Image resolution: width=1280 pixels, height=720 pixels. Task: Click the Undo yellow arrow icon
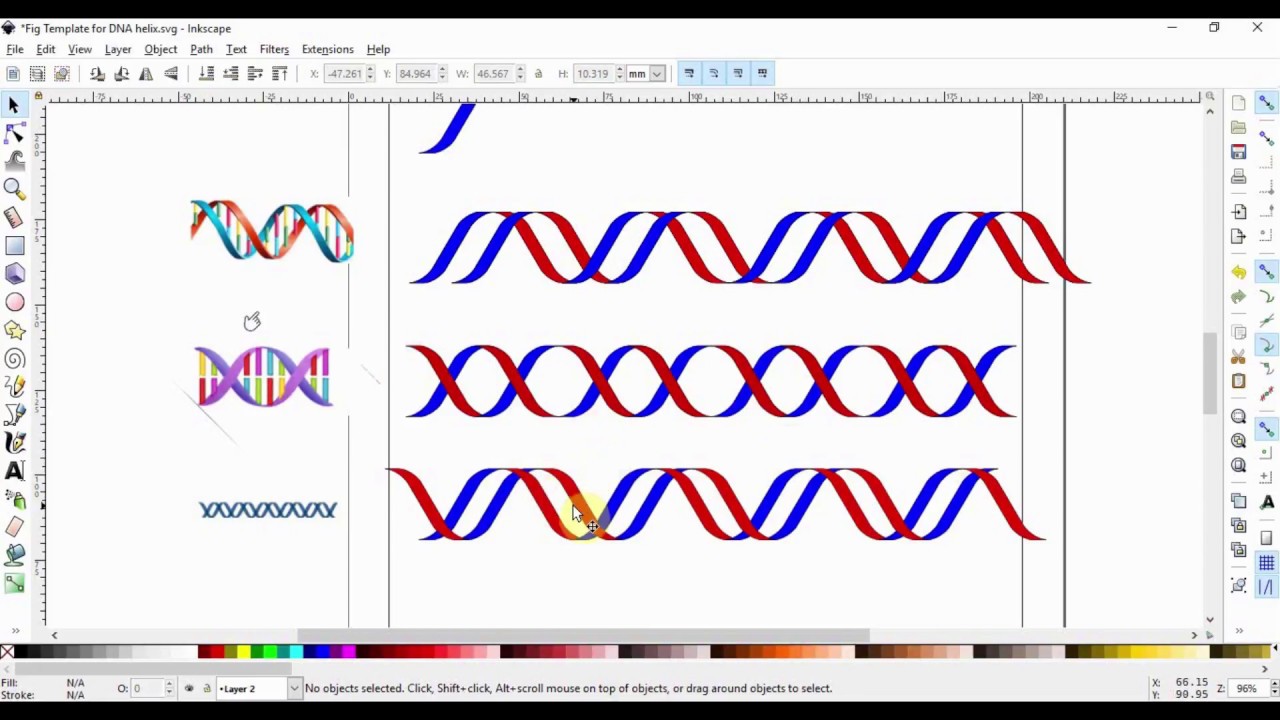click(1238, 272)
